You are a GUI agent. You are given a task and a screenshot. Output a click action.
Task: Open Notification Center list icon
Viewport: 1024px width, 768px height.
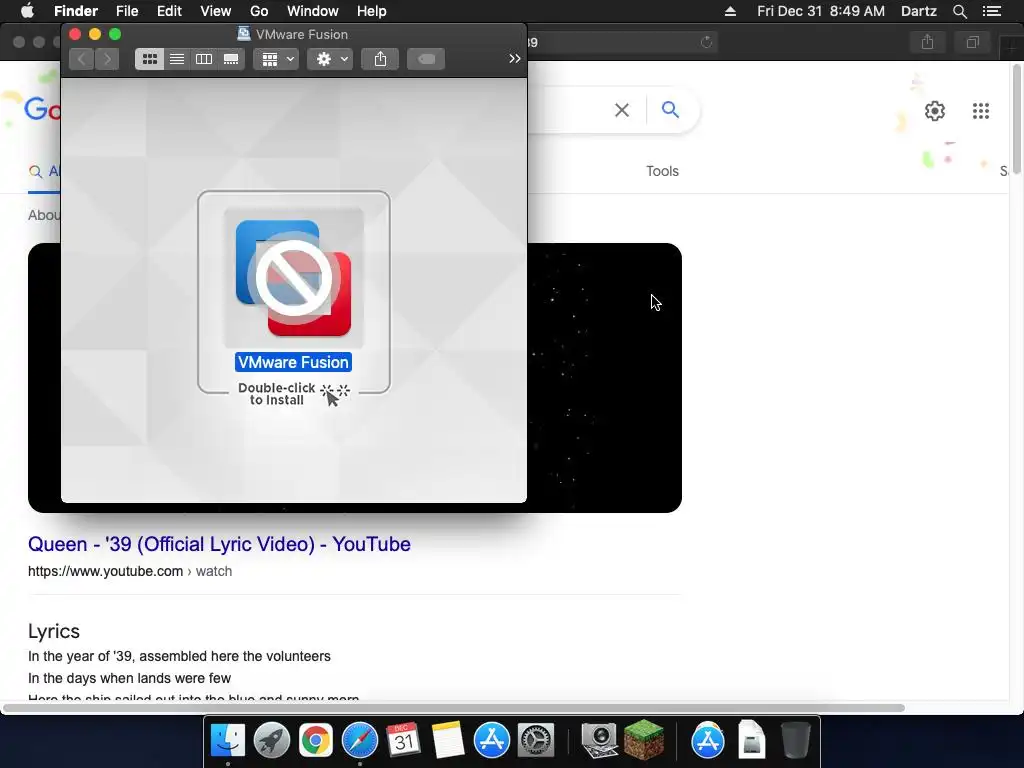(x=992, y=11)
